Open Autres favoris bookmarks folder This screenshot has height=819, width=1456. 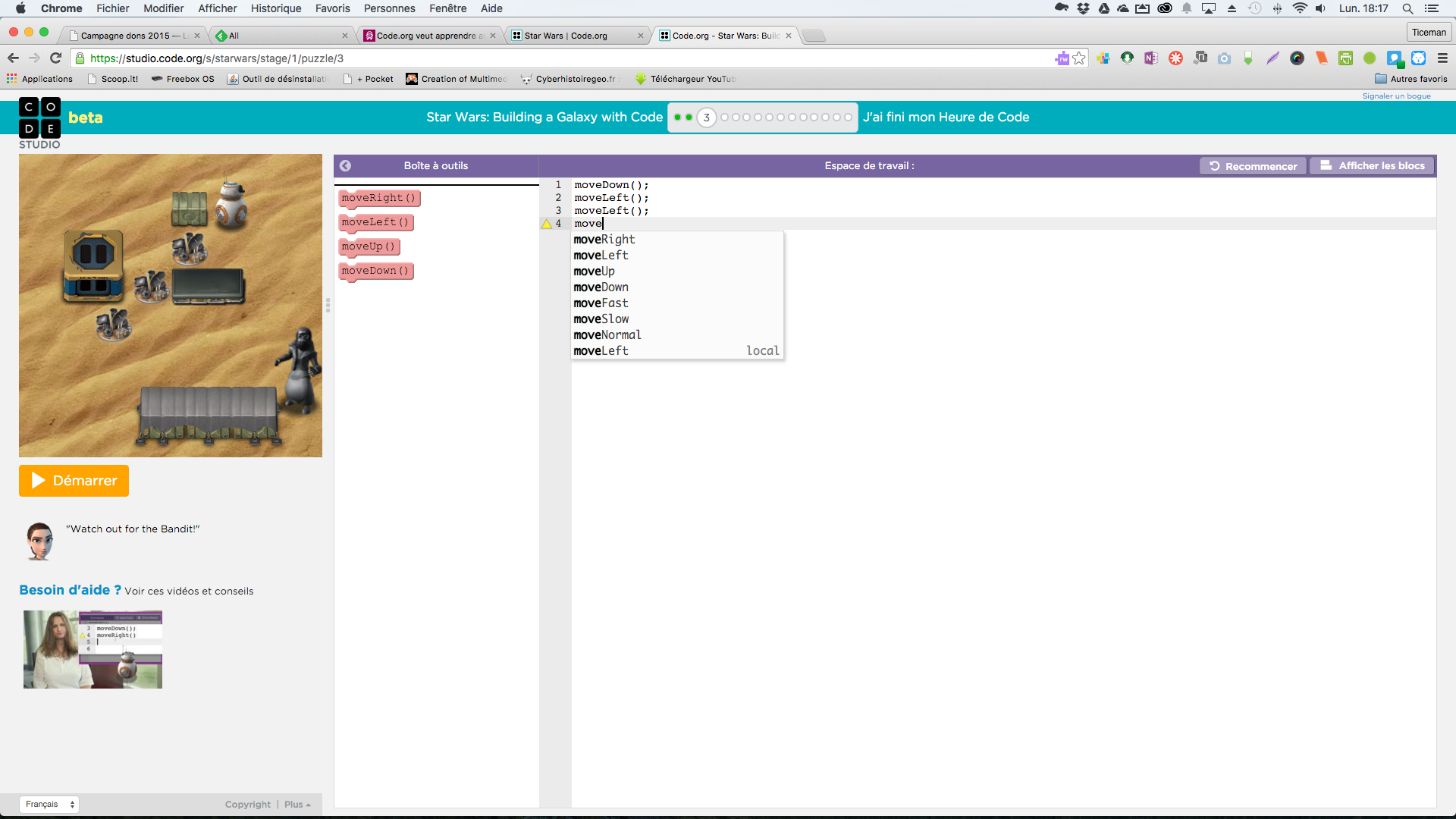click(x=1411, y=79)
